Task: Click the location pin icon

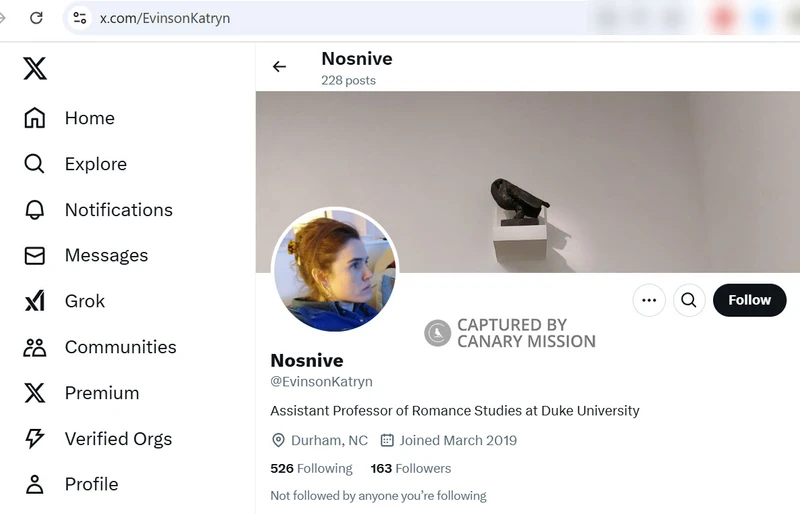Action: coord(278,440)
